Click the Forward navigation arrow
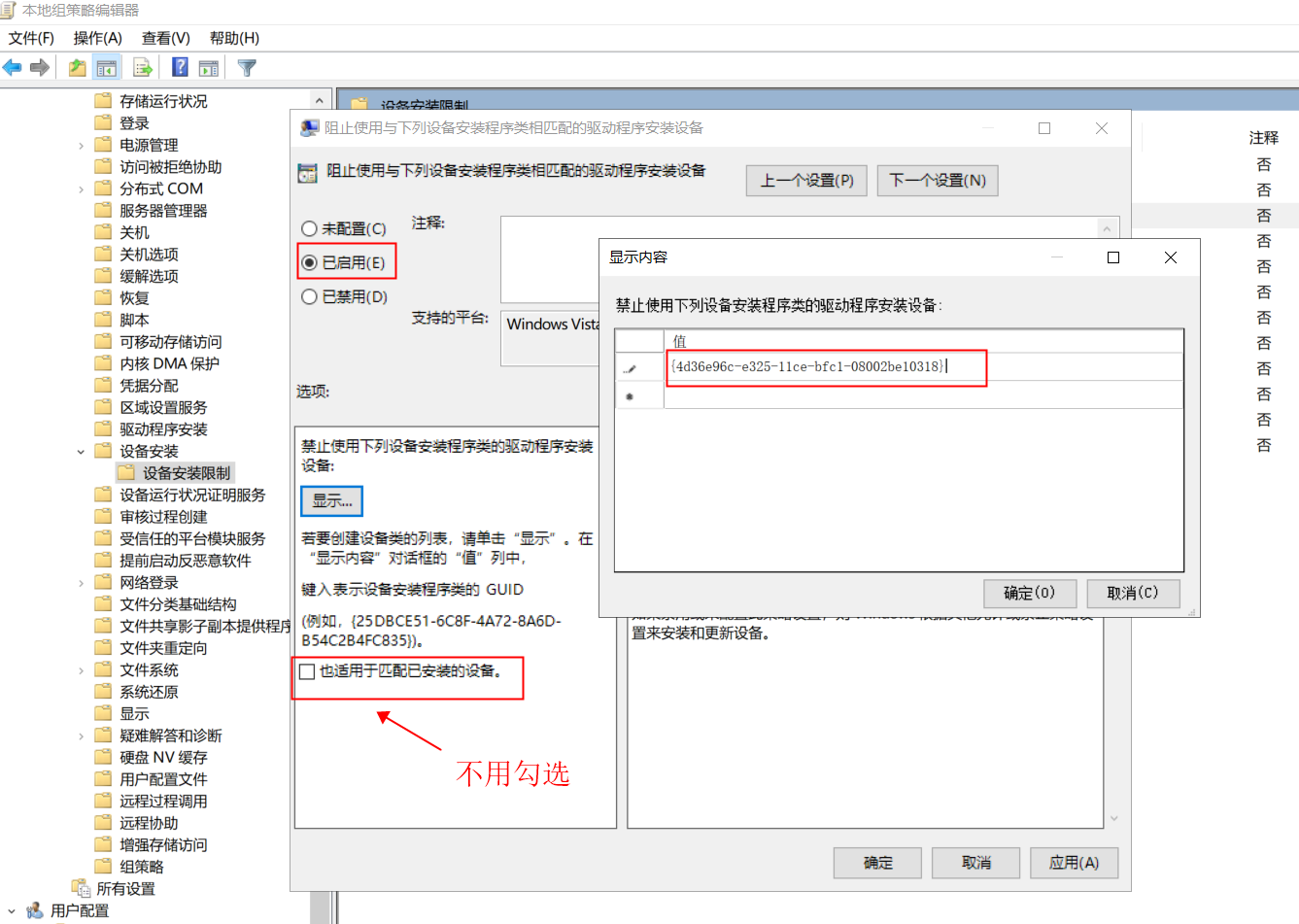This screenshot has height=924, width=1299. (39, 68)
